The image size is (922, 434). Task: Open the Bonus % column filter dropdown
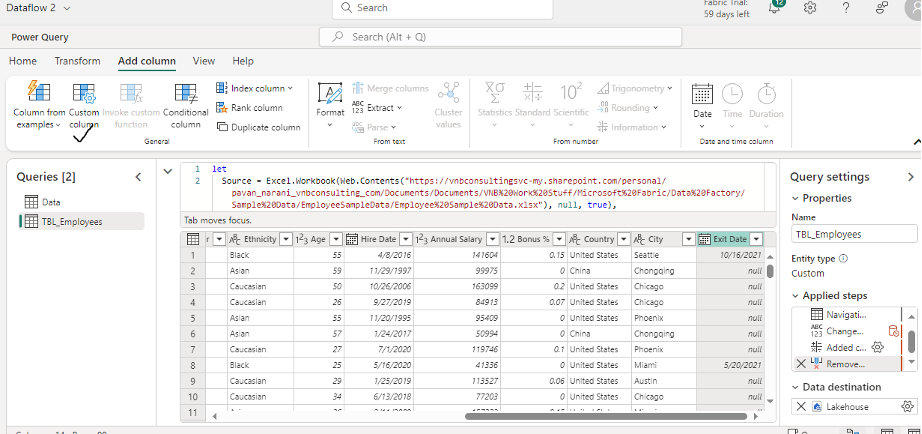click(x=559, y=239)
